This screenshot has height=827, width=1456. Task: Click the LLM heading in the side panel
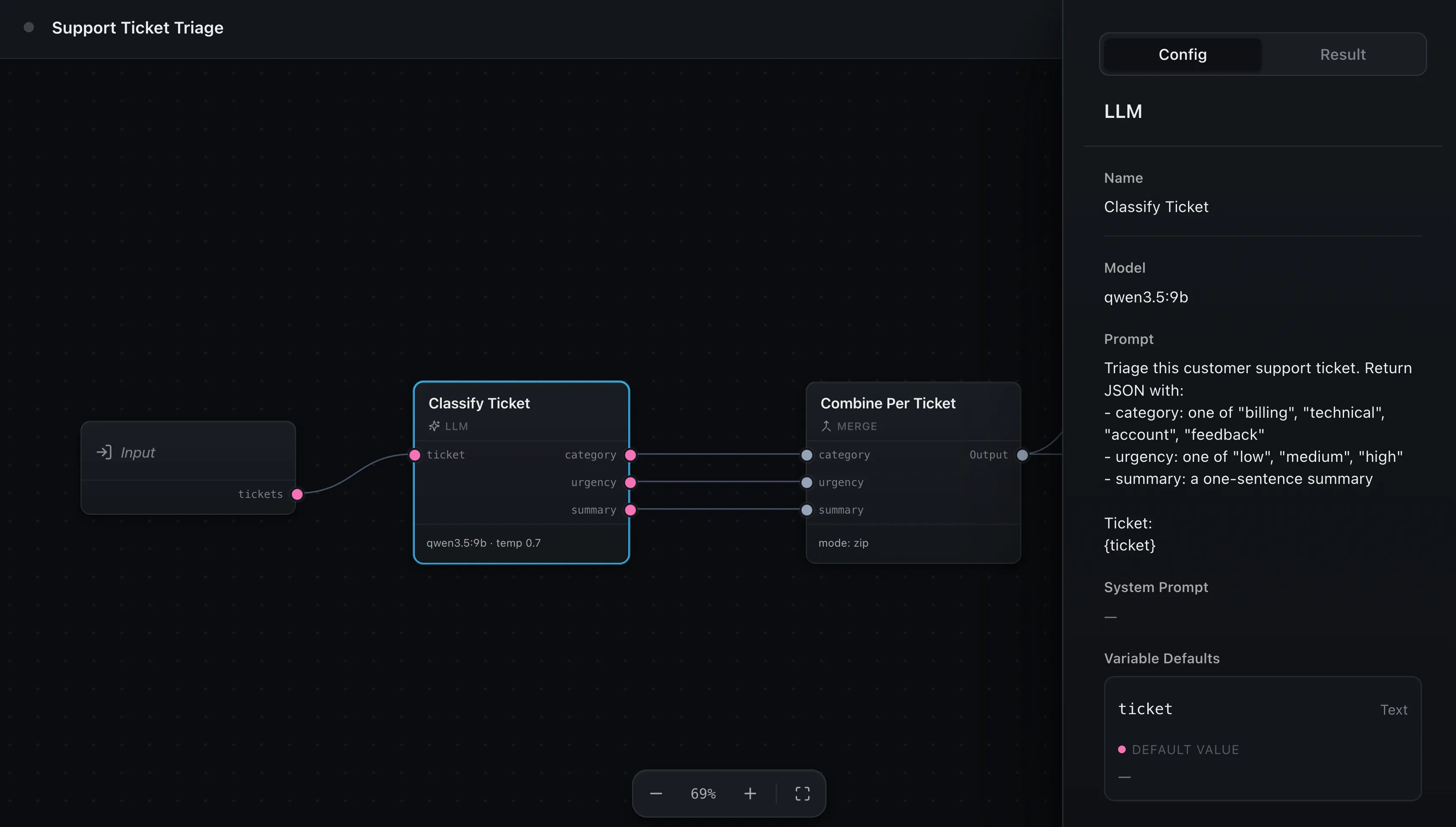coord(1123,111)
